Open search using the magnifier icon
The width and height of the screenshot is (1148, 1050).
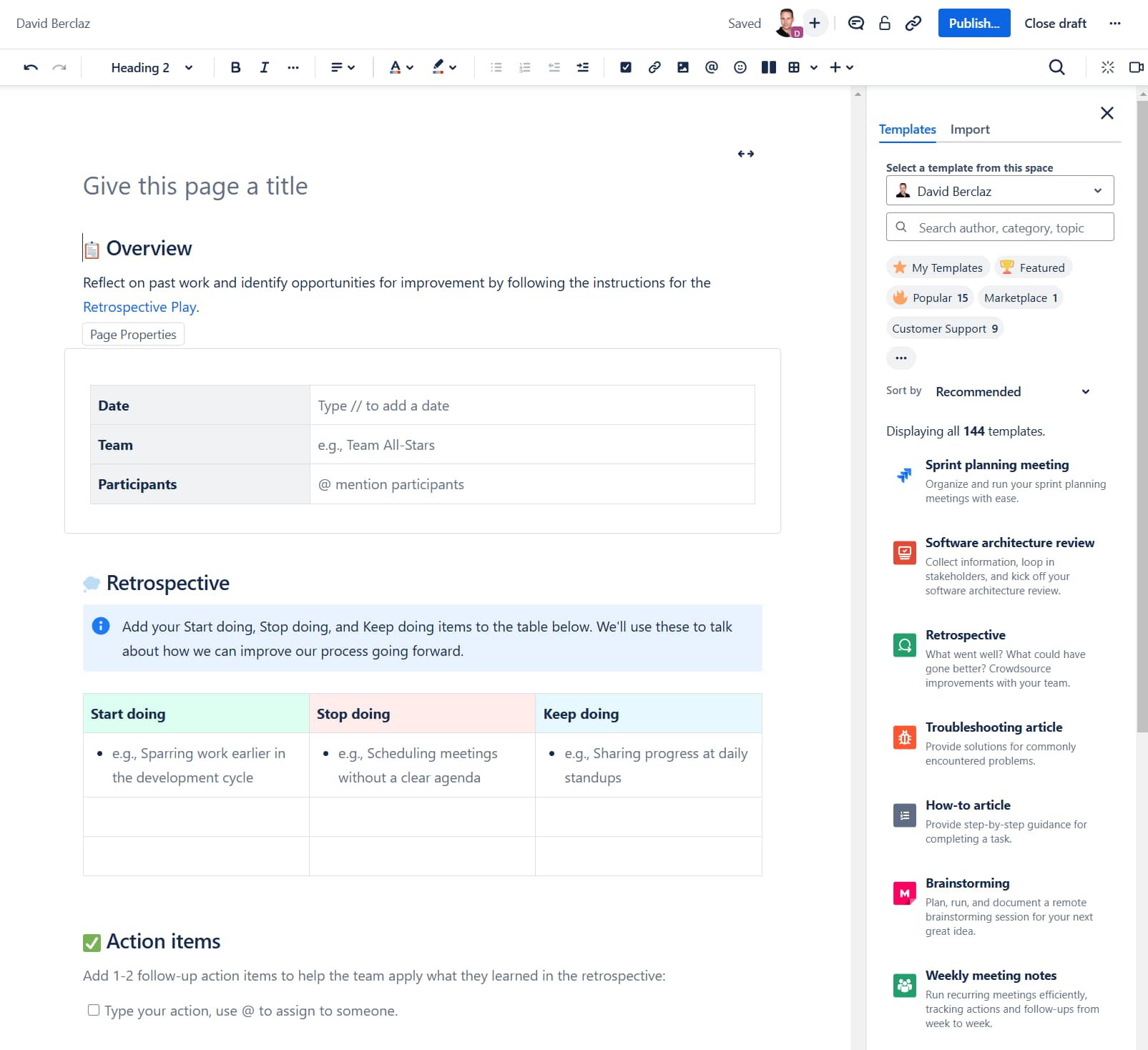1056,67
